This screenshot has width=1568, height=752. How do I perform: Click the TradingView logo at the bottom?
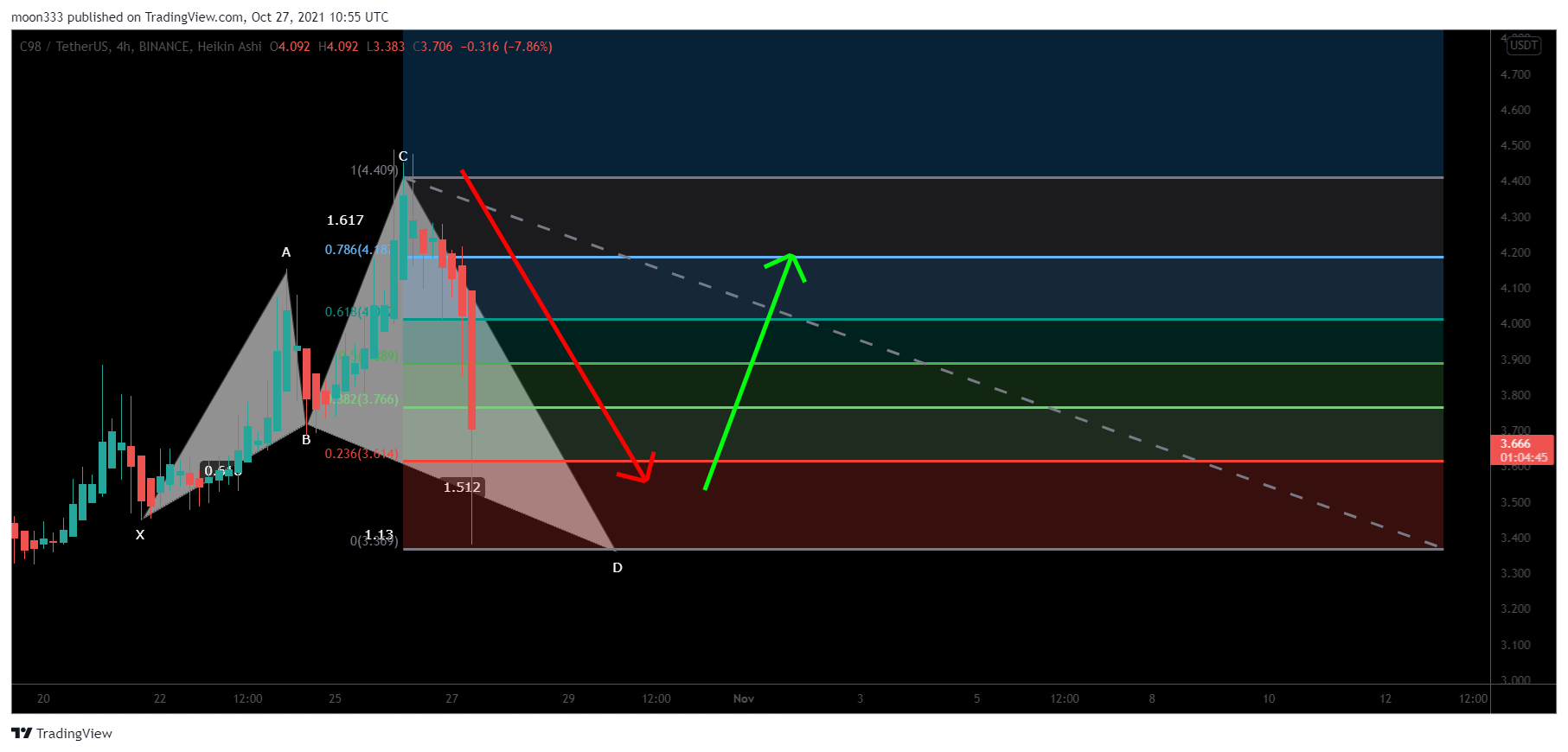pos(61,733)
